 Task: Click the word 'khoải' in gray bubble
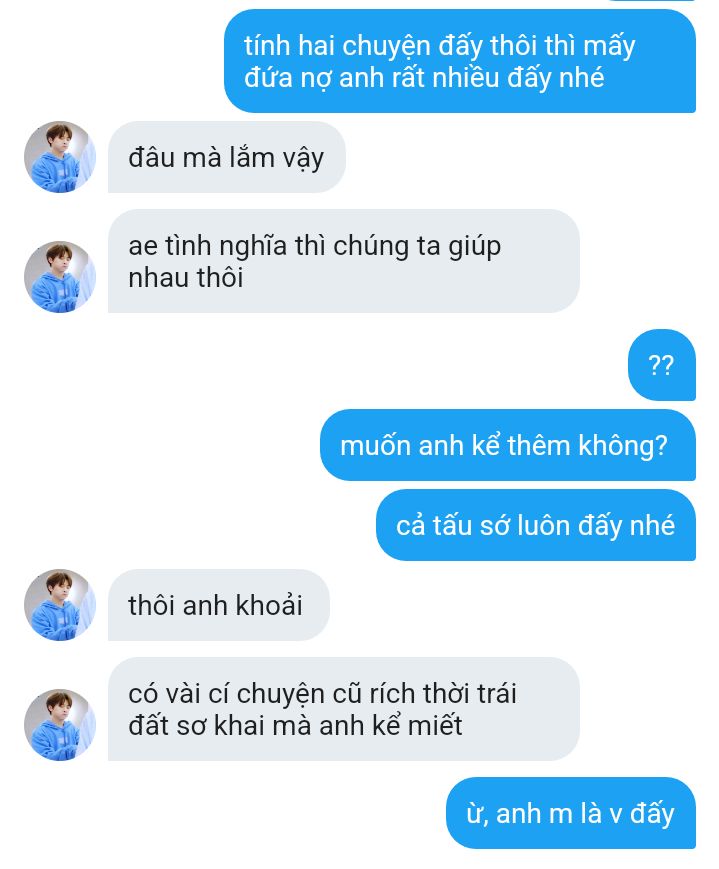coord(269,605)
